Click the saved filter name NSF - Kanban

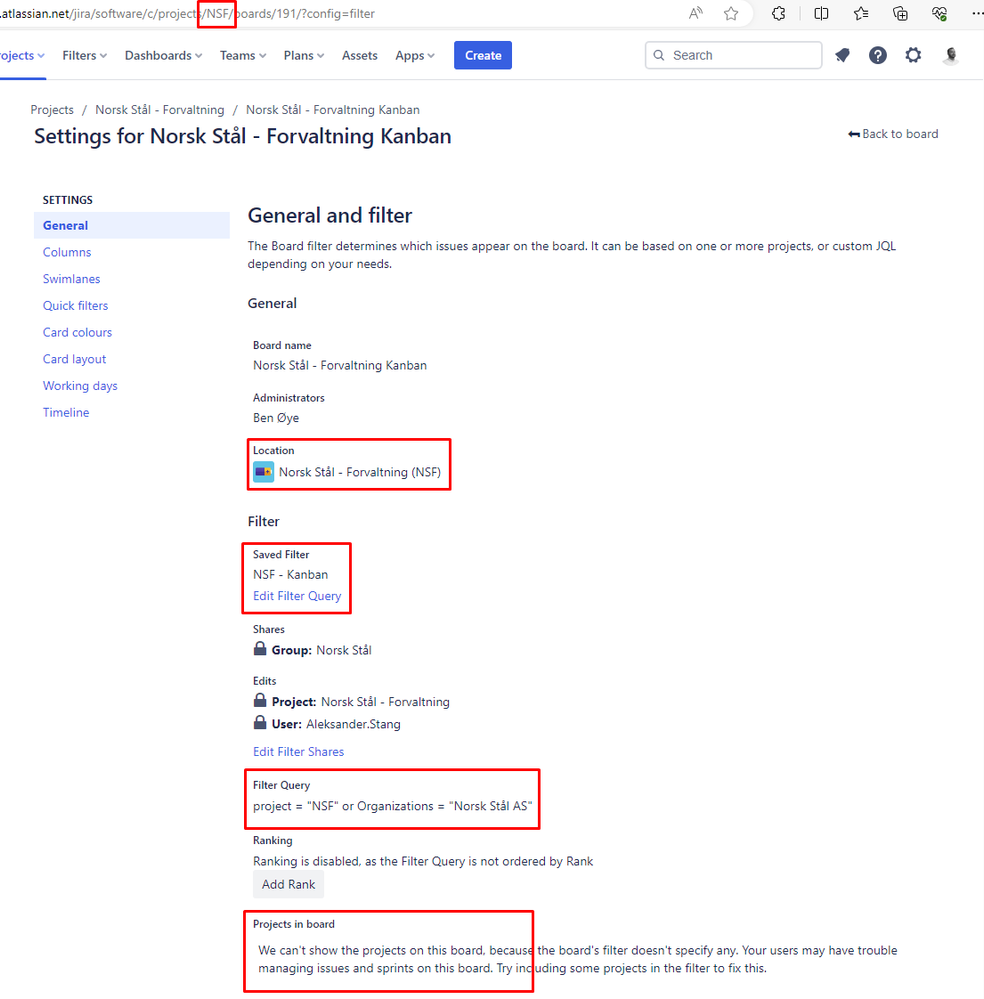click(291, 575)
